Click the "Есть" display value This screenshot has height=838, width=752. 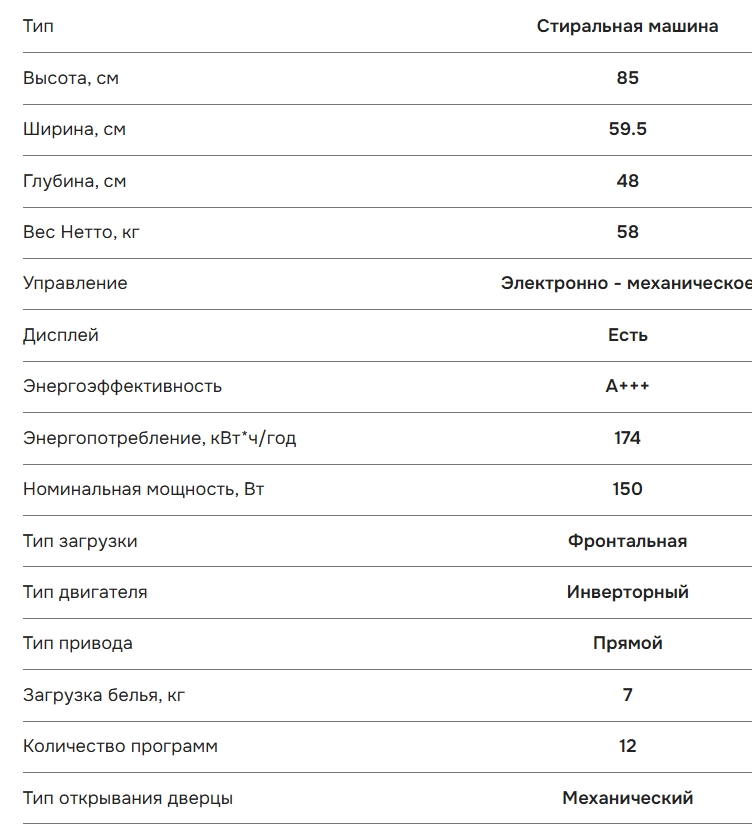[627, 335]
